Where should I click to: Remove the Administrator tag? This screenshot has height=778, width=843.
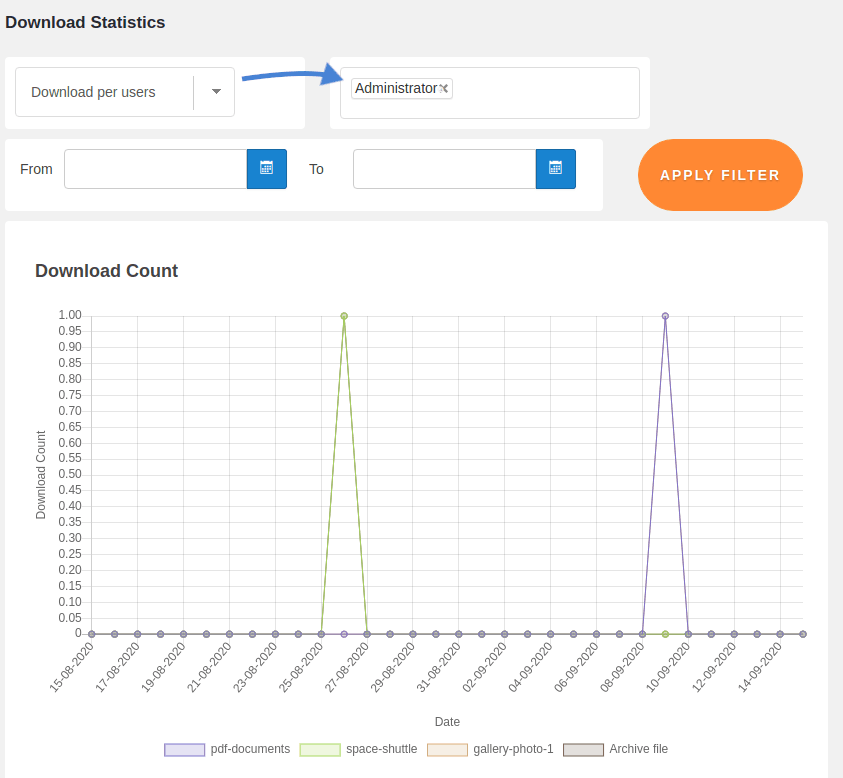(444, 88)
